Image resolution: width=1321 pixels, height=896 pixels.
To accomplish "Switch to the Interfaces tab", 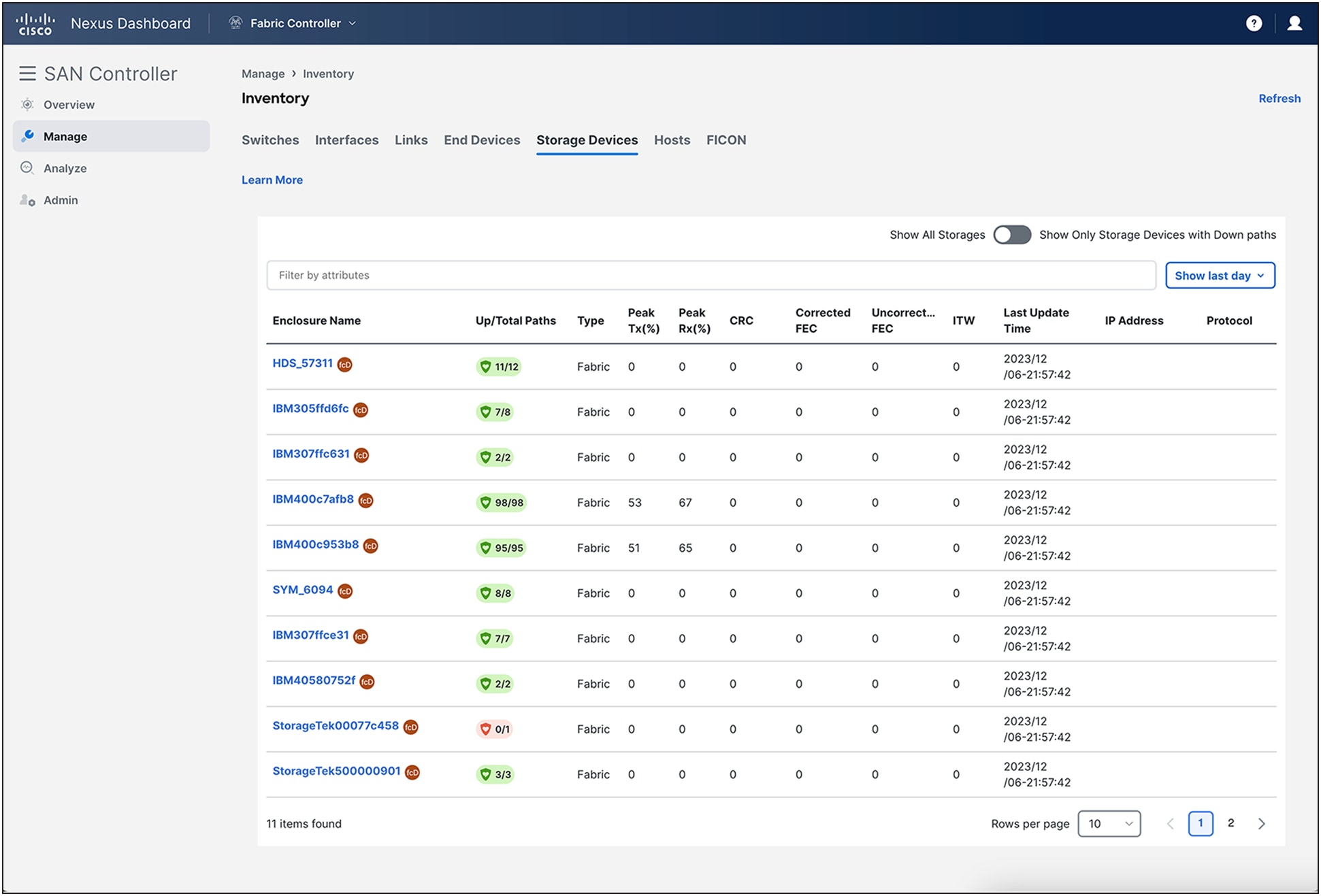I will (346, 140).
